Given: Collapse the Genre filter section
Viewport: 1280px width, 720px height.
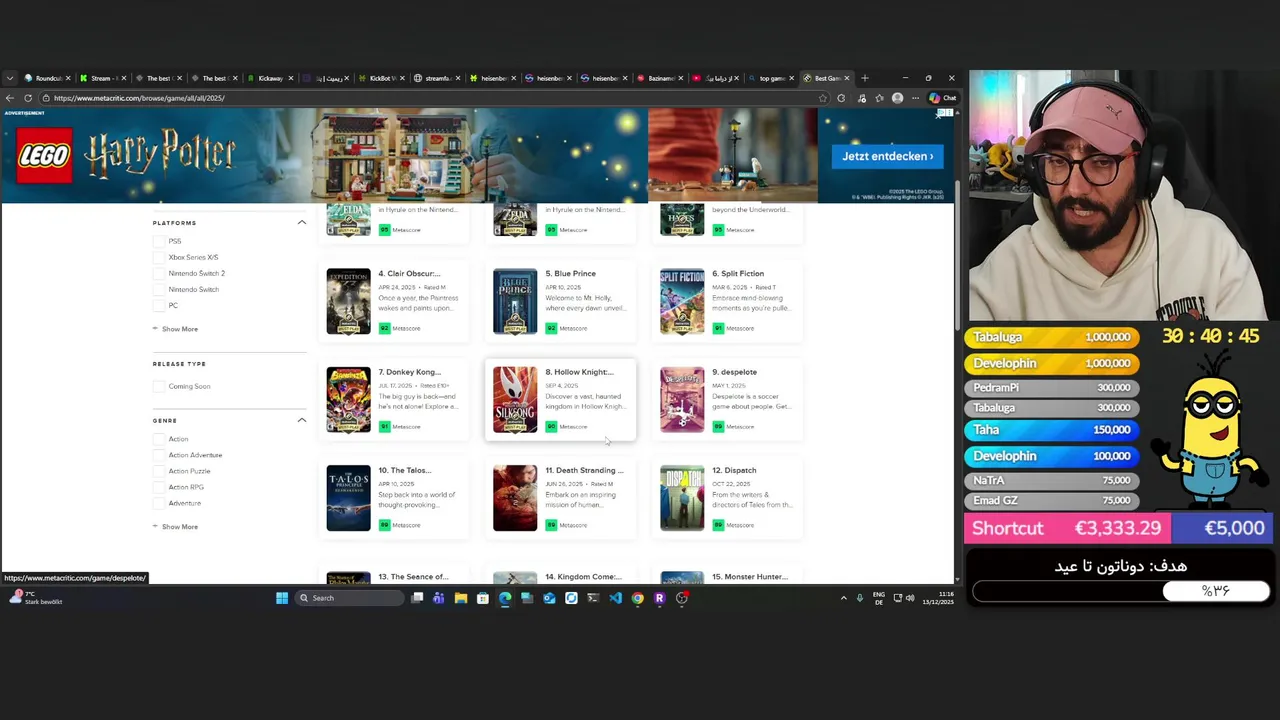Looking at the screenshot, I should (x=301, y=420).
